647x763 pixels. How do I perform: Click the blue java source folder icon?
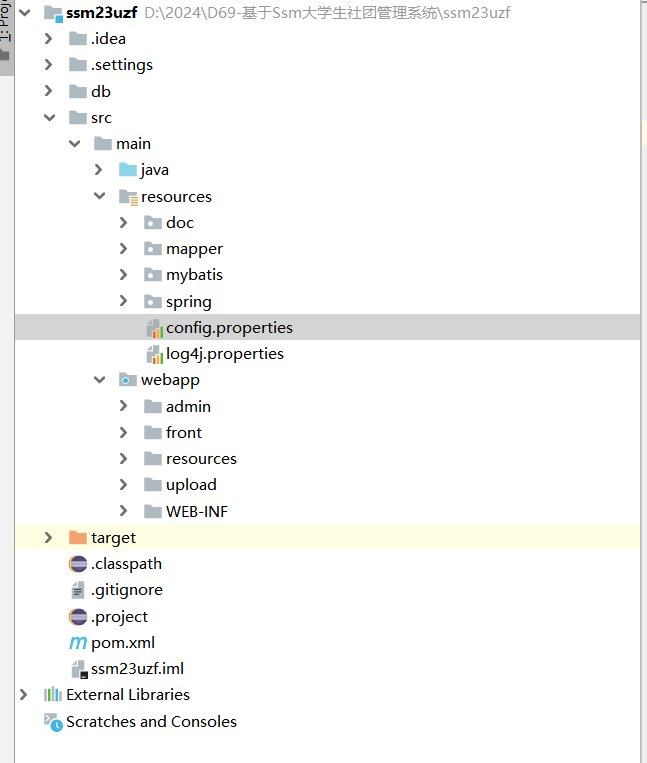(128, 170)
